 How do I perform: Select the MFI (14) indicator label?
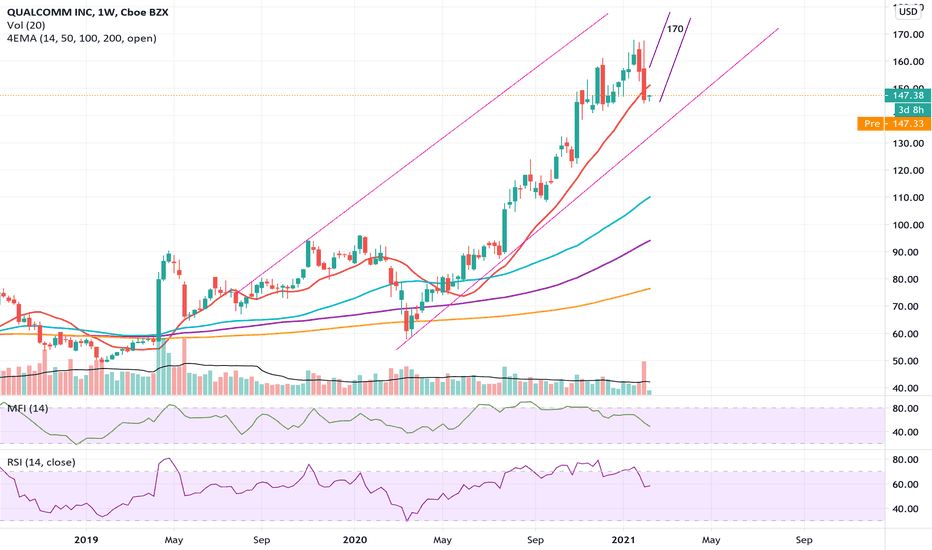[x=27, y=408]
